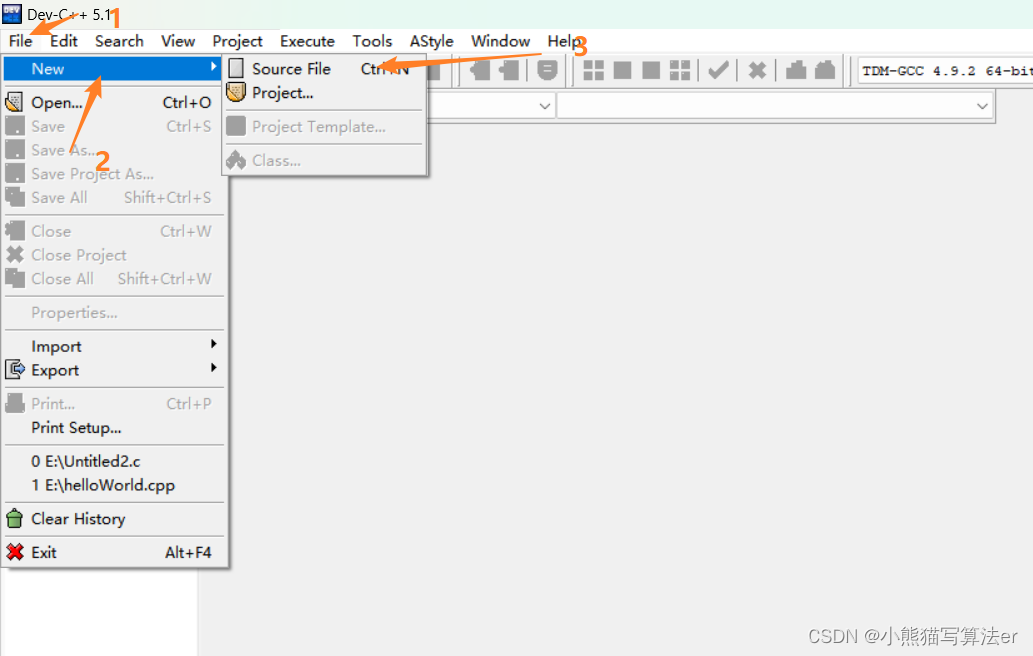1033x656 pixels.
Task: Choose Project... from New submenu
Action: click(325, 92)
